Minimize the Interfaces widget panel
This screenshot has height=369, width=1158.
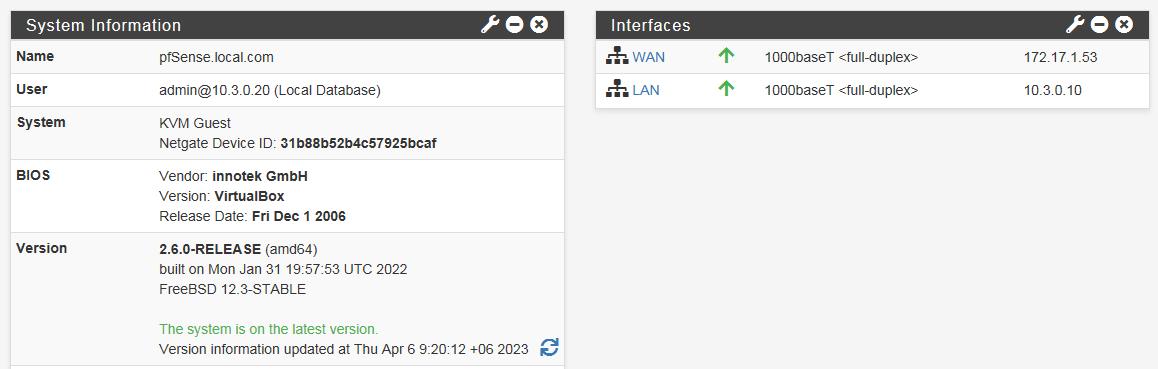(1100, 25)
